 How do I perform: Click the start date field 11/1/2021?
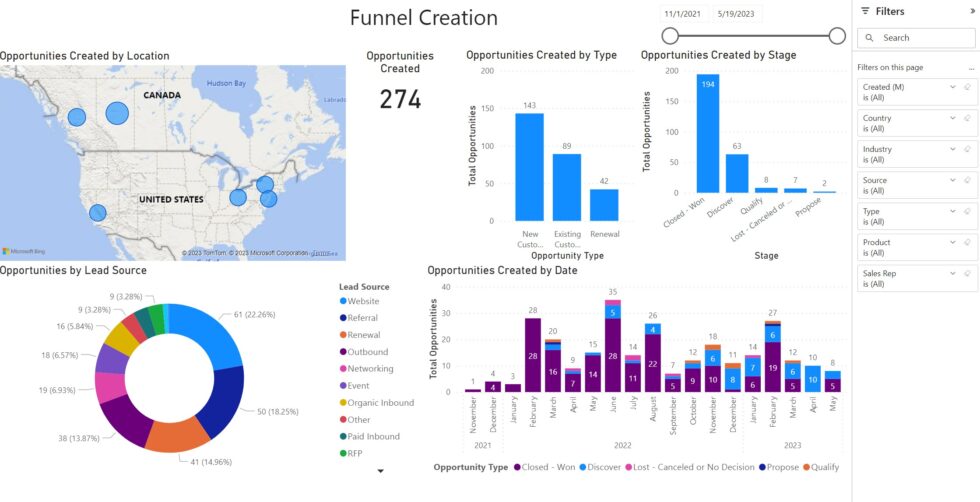[684, 14]
